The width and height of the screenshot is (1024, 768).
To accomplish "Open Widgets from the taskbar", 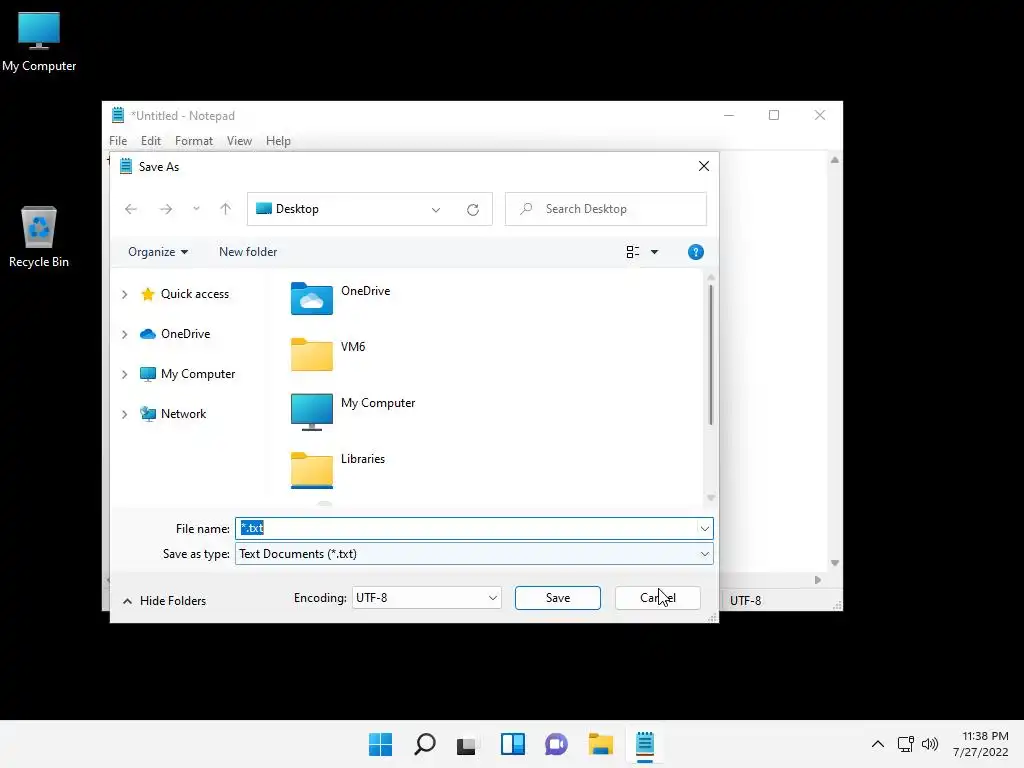I will 513,744.
